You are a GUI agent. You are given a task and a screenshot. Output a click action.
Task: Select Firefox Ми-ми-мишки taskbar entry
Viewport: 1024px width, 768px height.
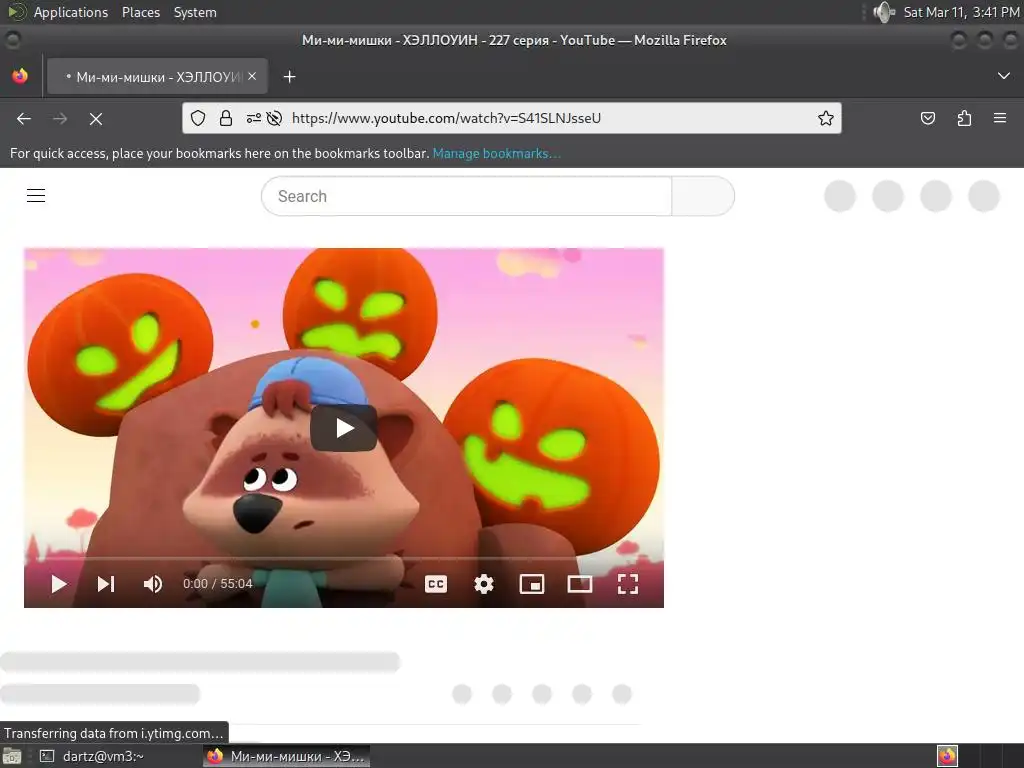(286, 756)
